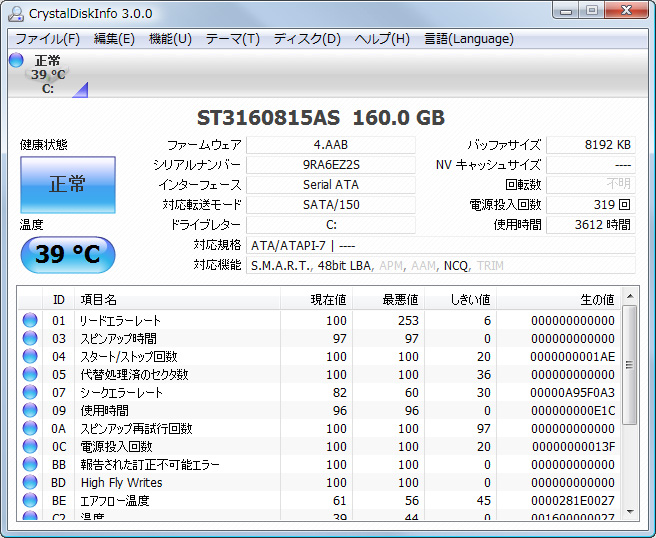Image resolution: width=656 pixels, height=538 pixels.
Task: Click status orb for ID 01 リードエラーレート
Action: 30,320
